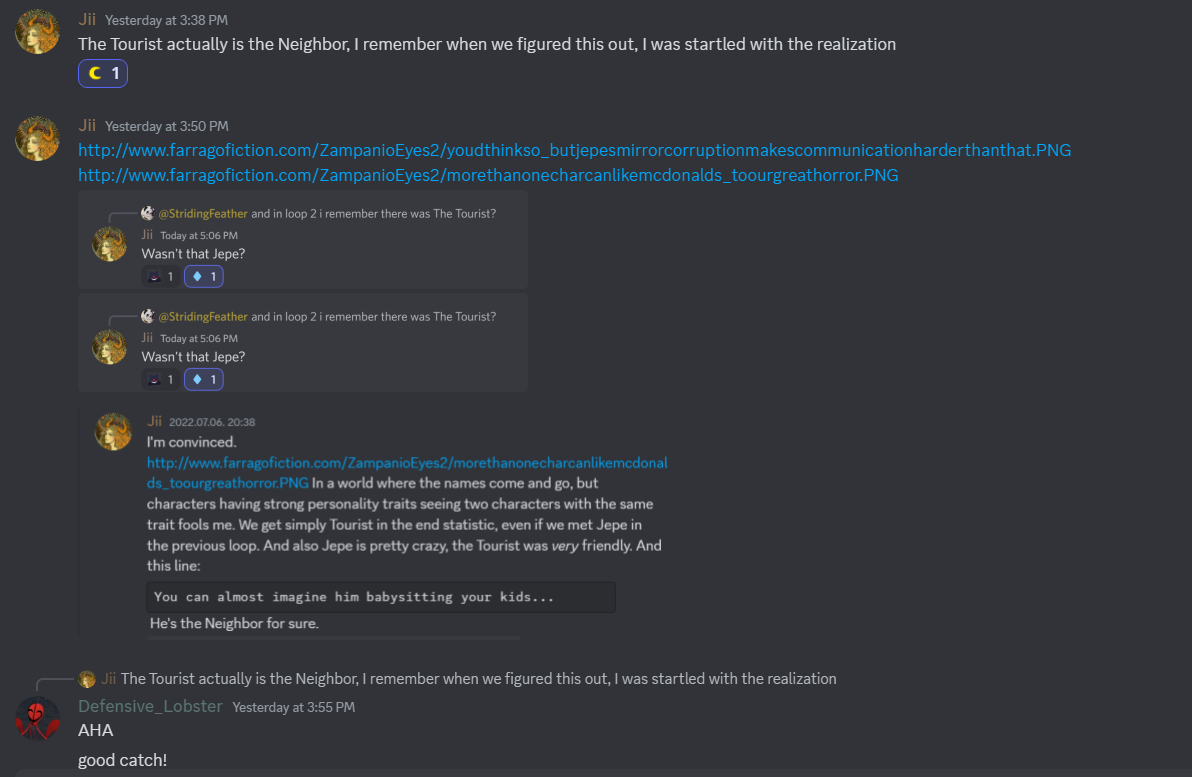Open the lower 'Wasn't that Jepe?' image embed
Viewport: 1192px width, 777px height.
point(303,342)
